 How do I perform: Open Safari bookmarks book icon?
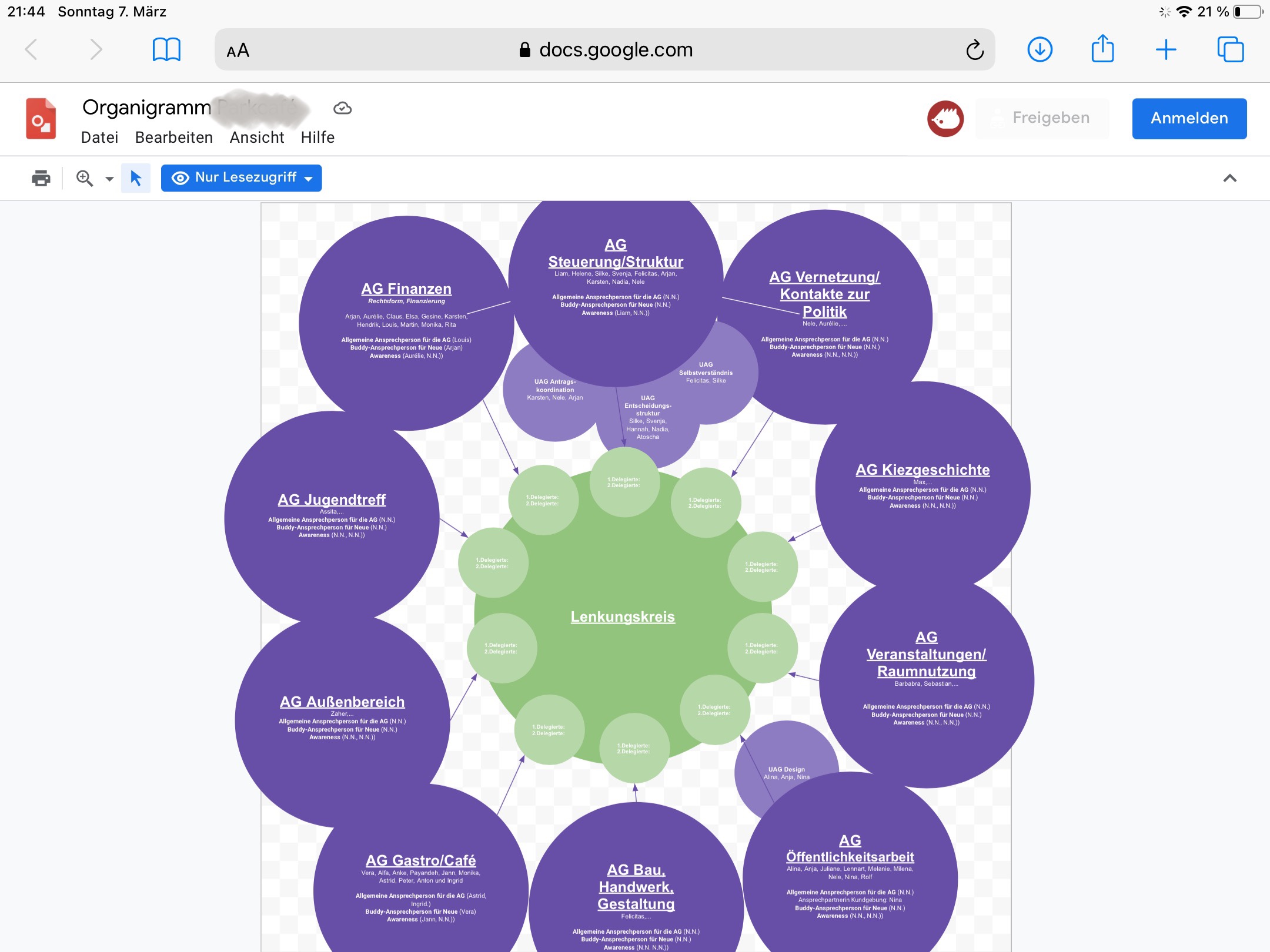(166, 50)
